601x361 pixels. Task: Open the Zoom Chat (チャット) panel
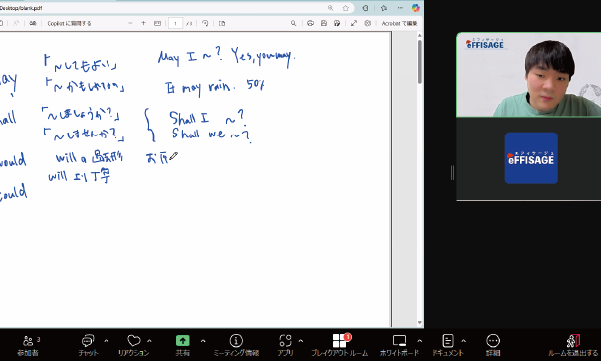(x=88, y=345)
